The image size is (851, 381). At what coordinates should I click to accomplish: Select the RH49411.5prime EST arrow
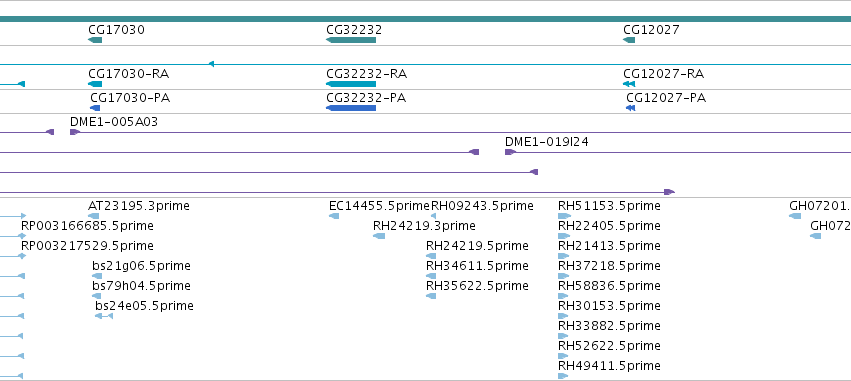pos(563,376)
